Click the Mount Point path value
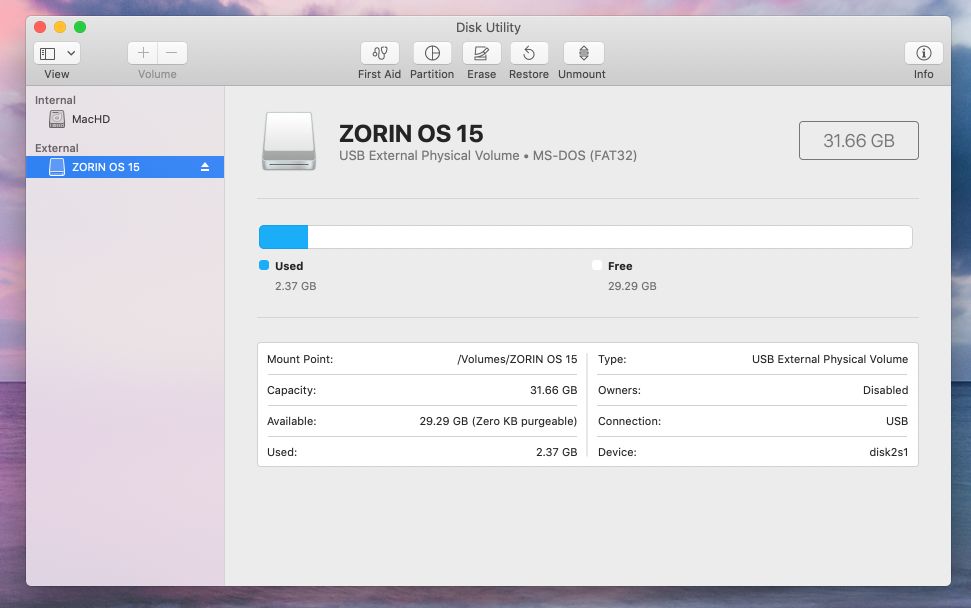The image size is (971, 608). (x=516, y=359)
